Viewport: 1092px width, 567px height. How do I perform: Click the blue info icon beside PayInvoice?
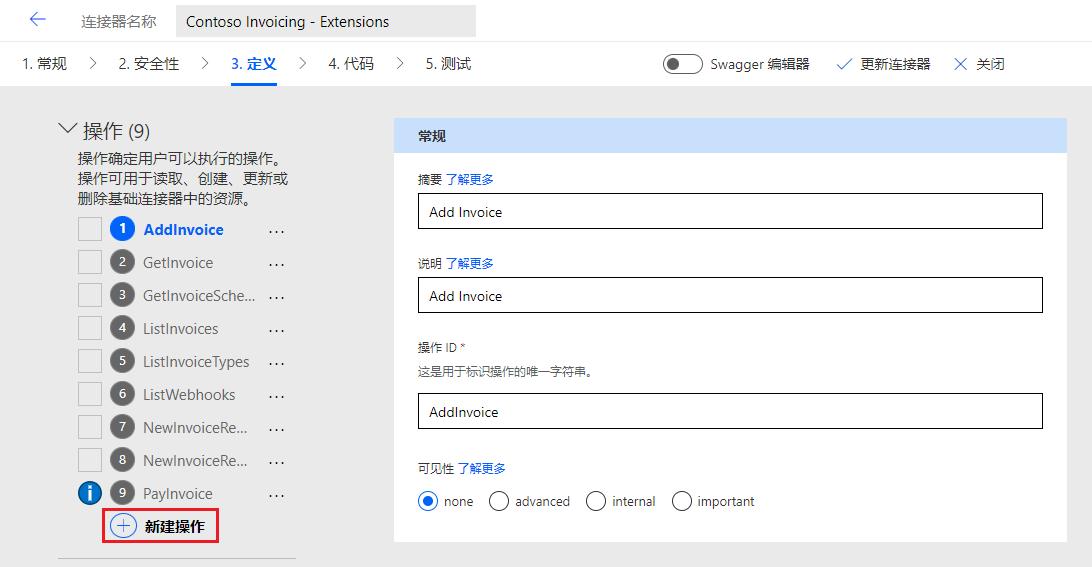(90, 493)
